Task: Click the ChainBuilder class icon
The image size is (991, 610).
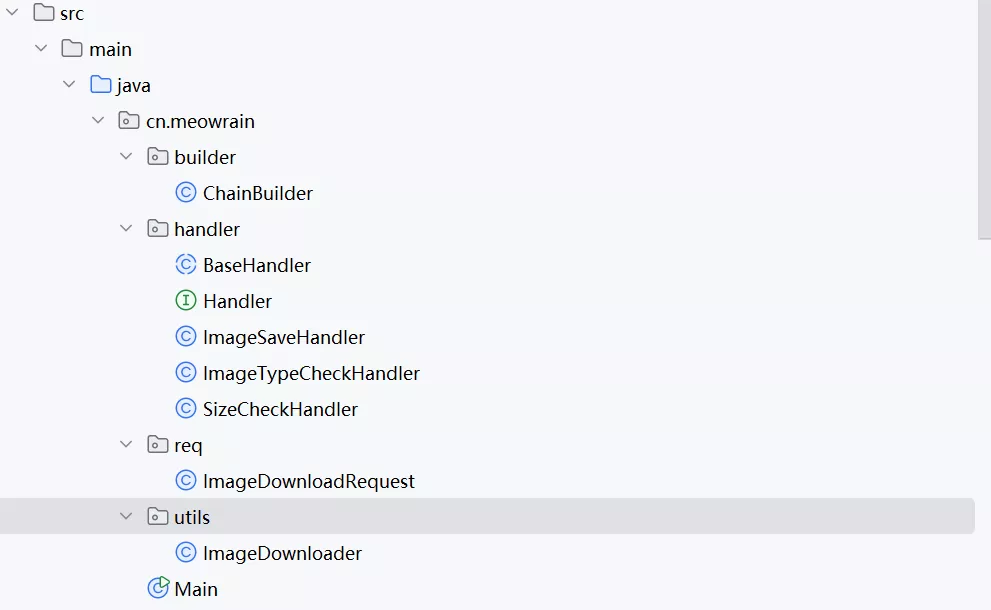Action: pyautogui.click(x=185, y=193)
